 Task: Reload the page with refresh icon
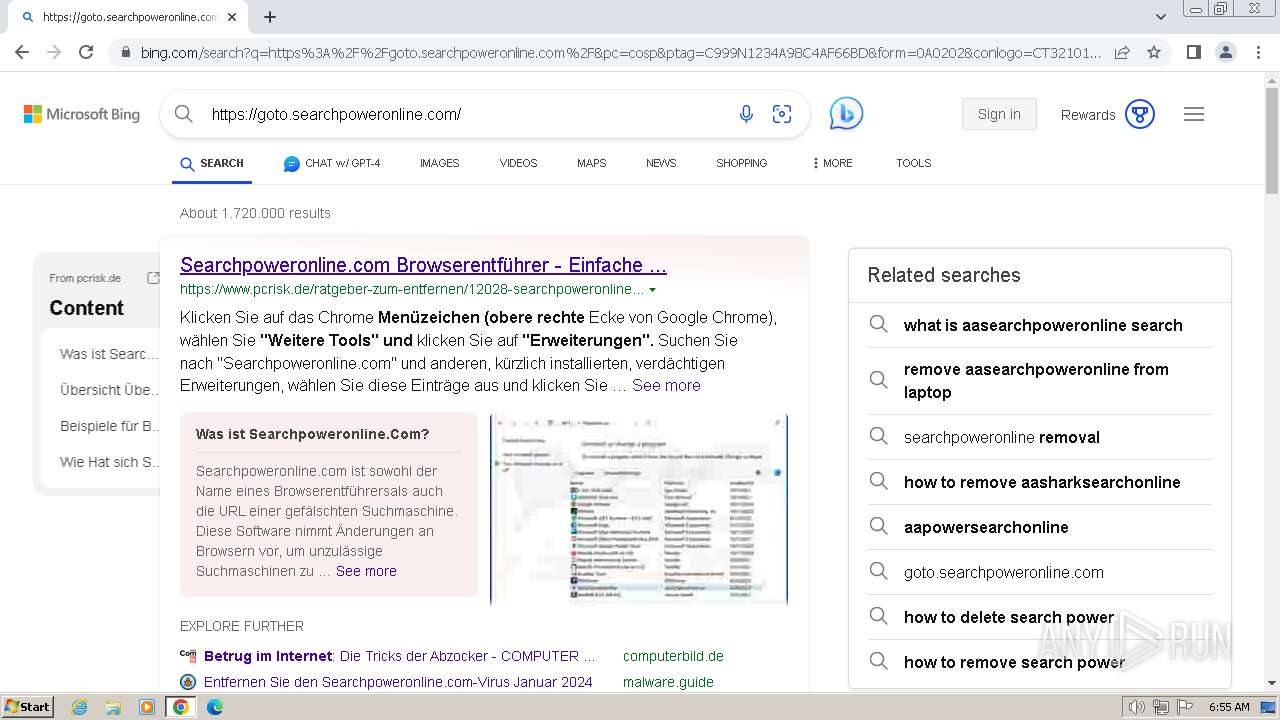click(x=86, y=52)
